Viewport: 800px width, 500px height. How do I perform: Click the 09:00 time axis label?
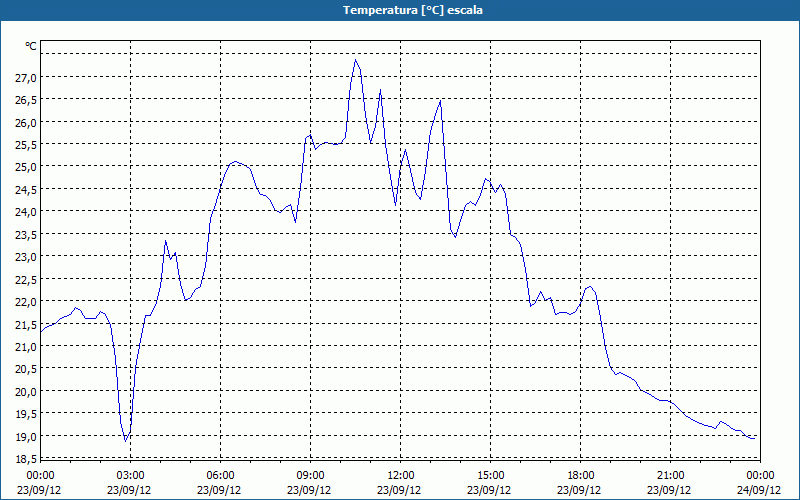point(311,476)
